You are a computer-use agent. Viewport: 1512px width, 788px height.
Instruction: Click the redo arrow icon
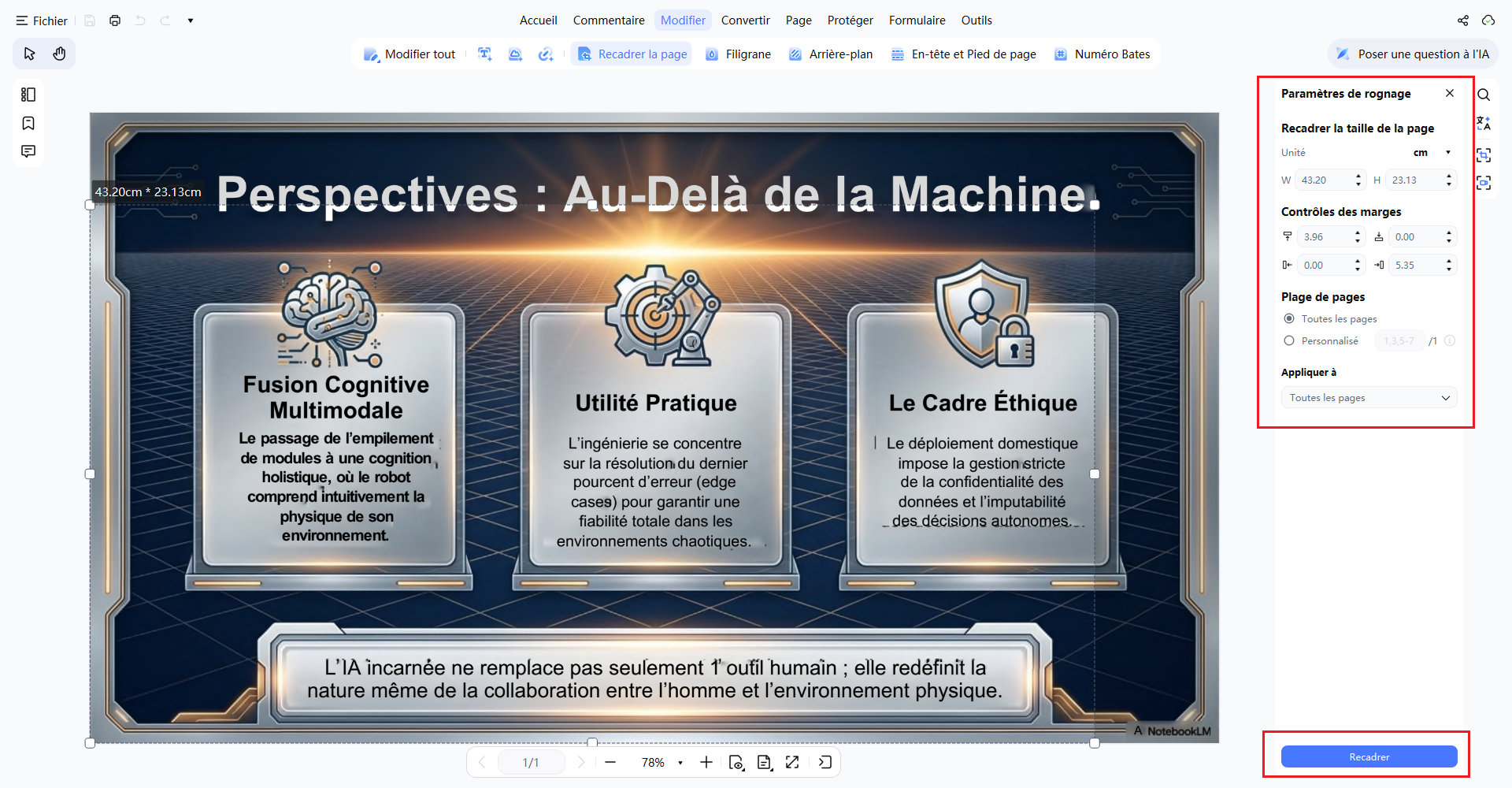[165, 20]
